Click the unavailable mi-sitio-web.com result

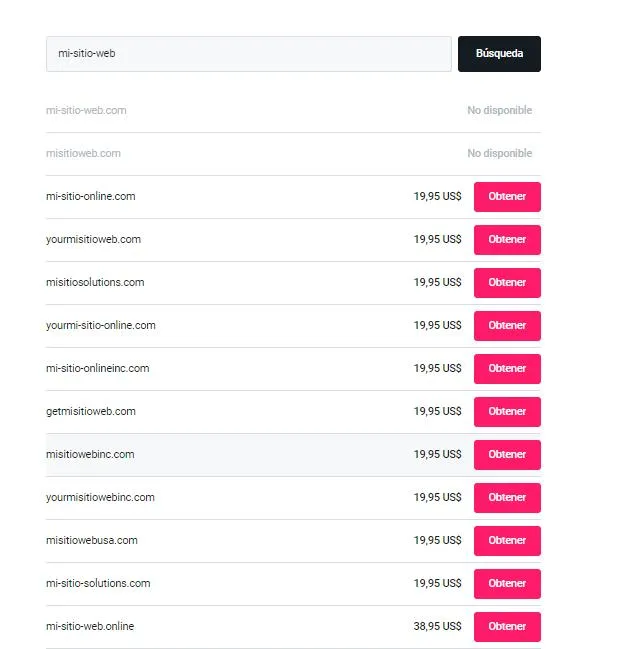coord(86,111)
